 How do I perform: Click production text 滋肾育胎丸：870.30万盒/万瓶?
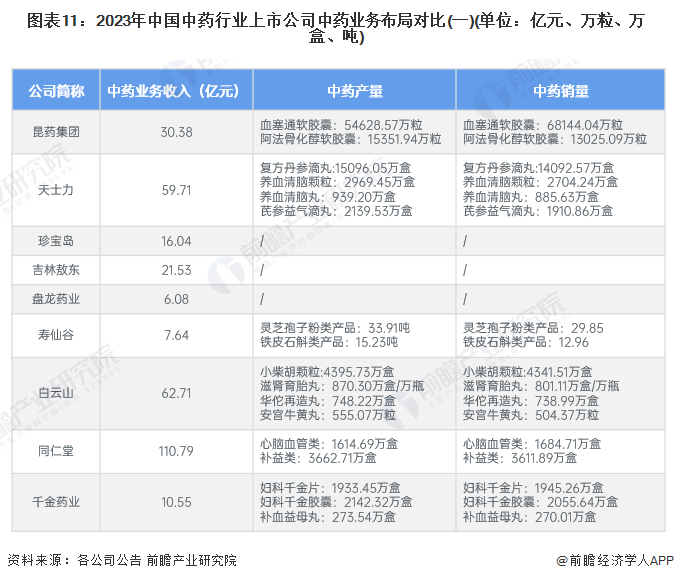[x=342, y=386]
